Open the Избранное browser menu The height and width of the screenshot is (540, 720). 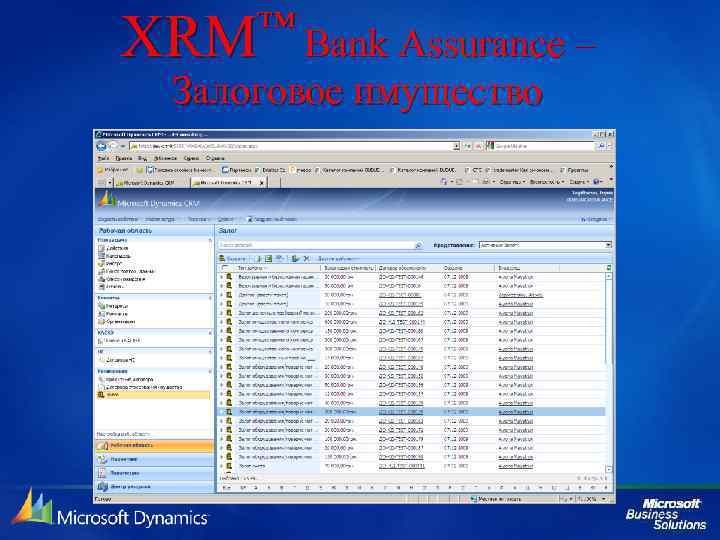[165, 158]
